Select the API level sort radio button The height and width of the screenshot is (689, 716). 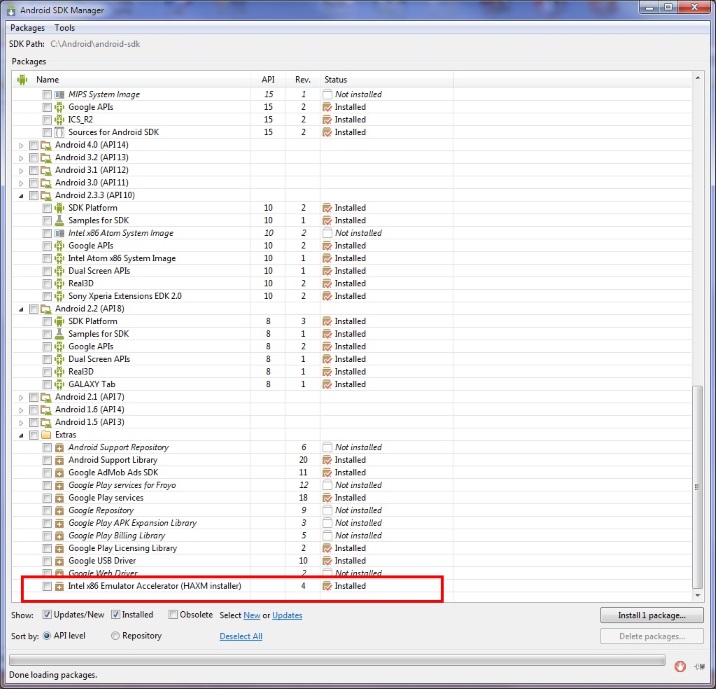click(47, 636)
